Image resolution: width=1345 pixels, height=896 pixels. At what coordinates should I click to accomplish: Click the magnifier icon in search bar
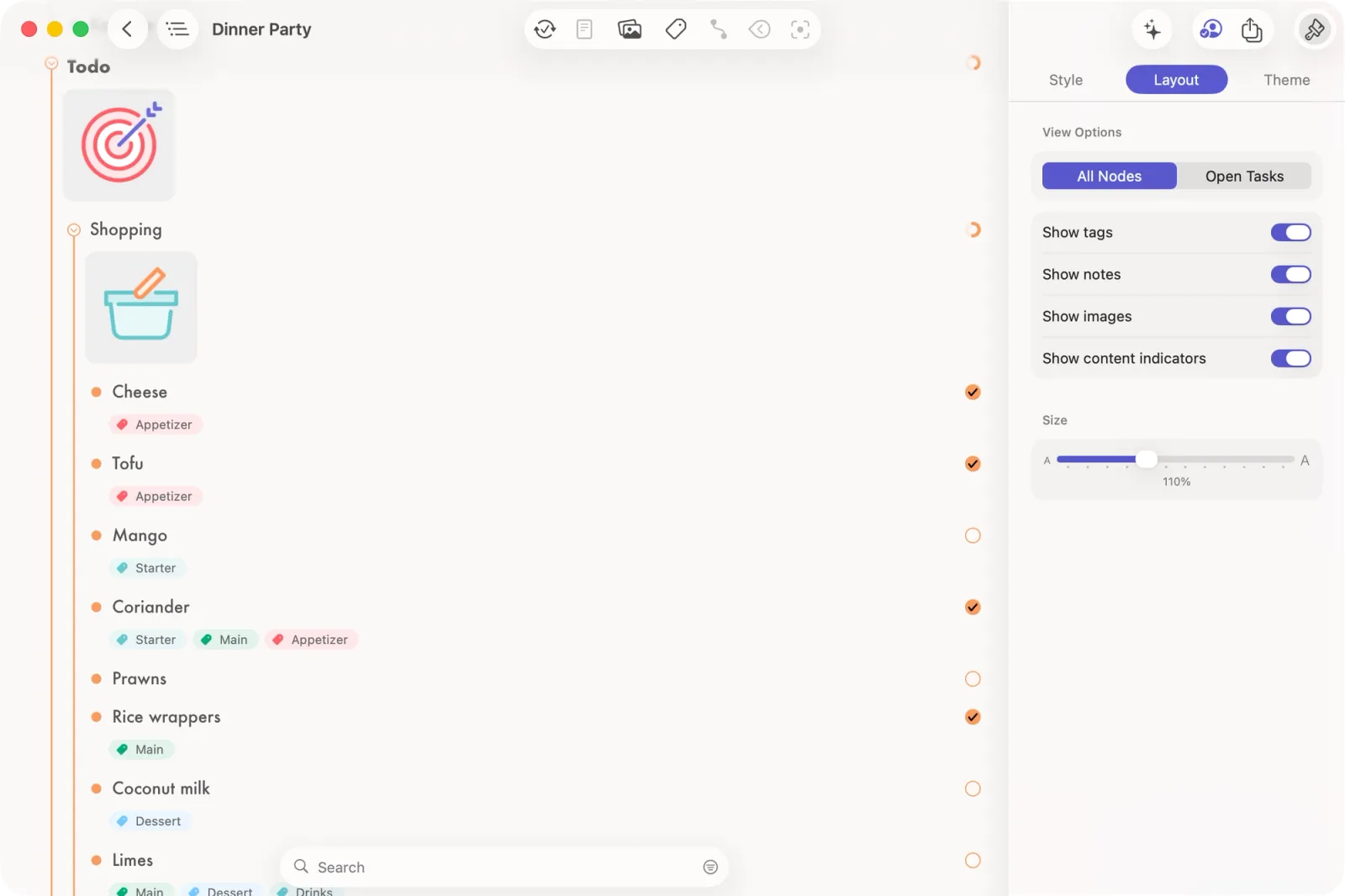point(301,867)
